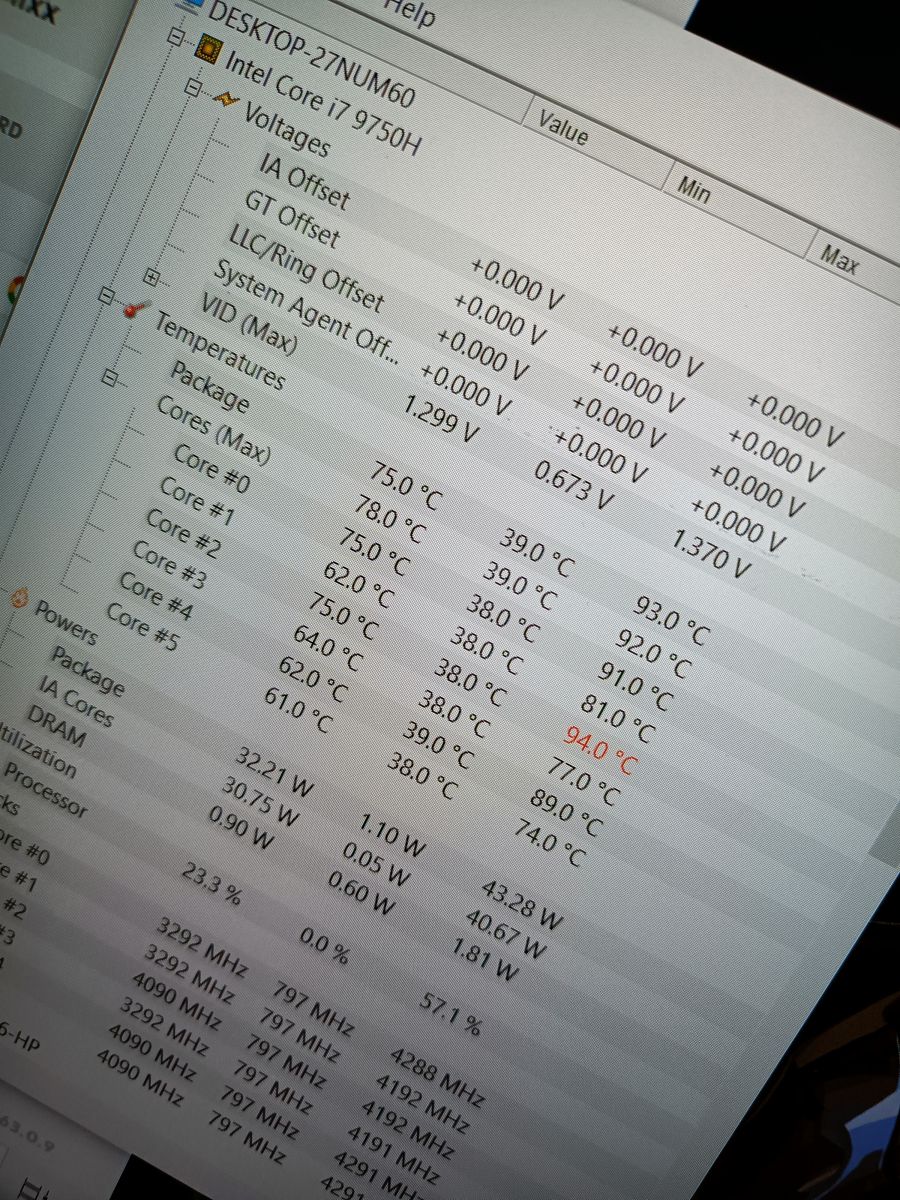The height and width of the screenshot is (1200, 900).
Task: Select the DRAM power row
Action: point(56,727)
